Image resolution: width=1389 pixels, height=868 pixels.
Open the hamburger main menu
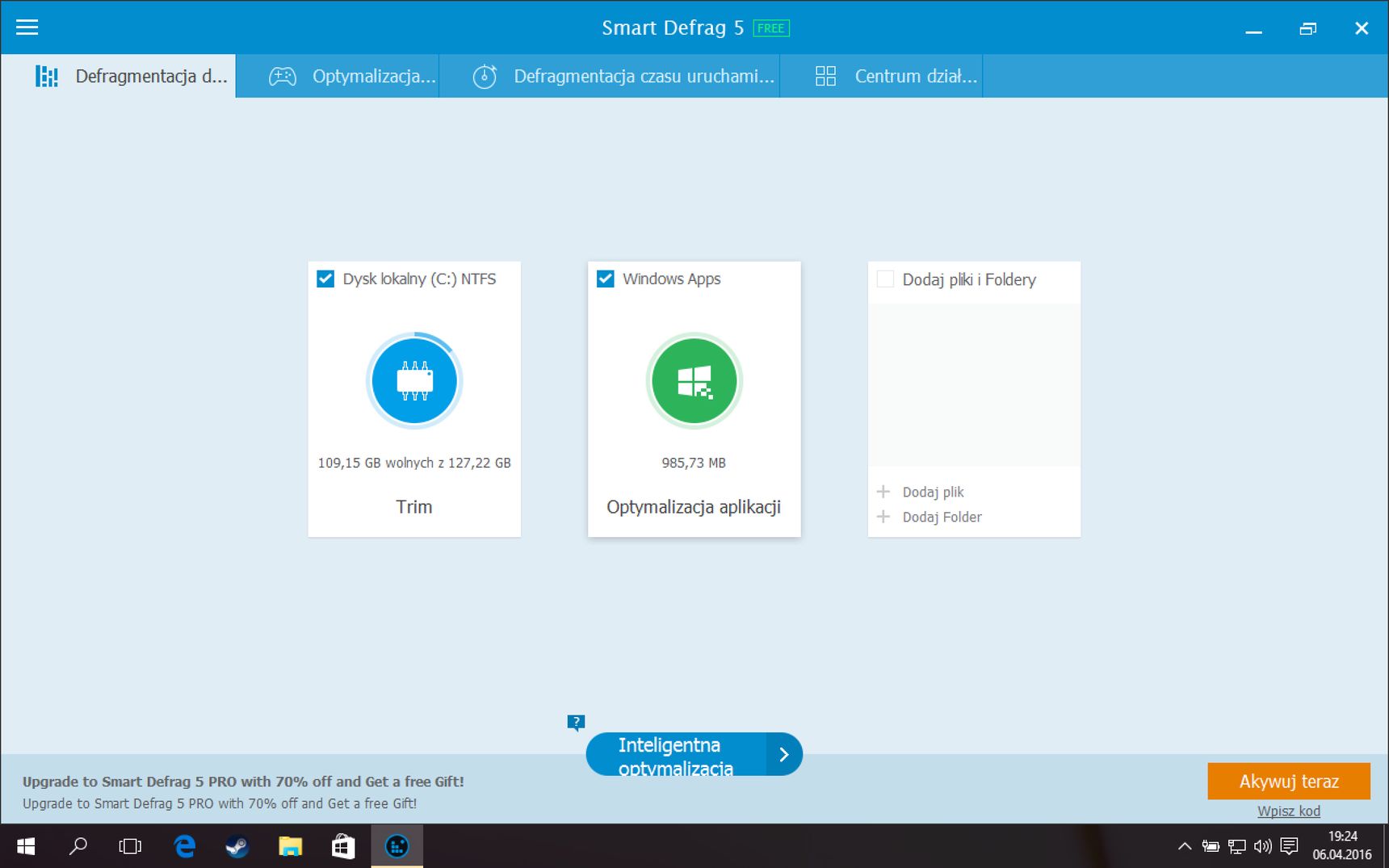pyautogui.click(x=27, y=27)
